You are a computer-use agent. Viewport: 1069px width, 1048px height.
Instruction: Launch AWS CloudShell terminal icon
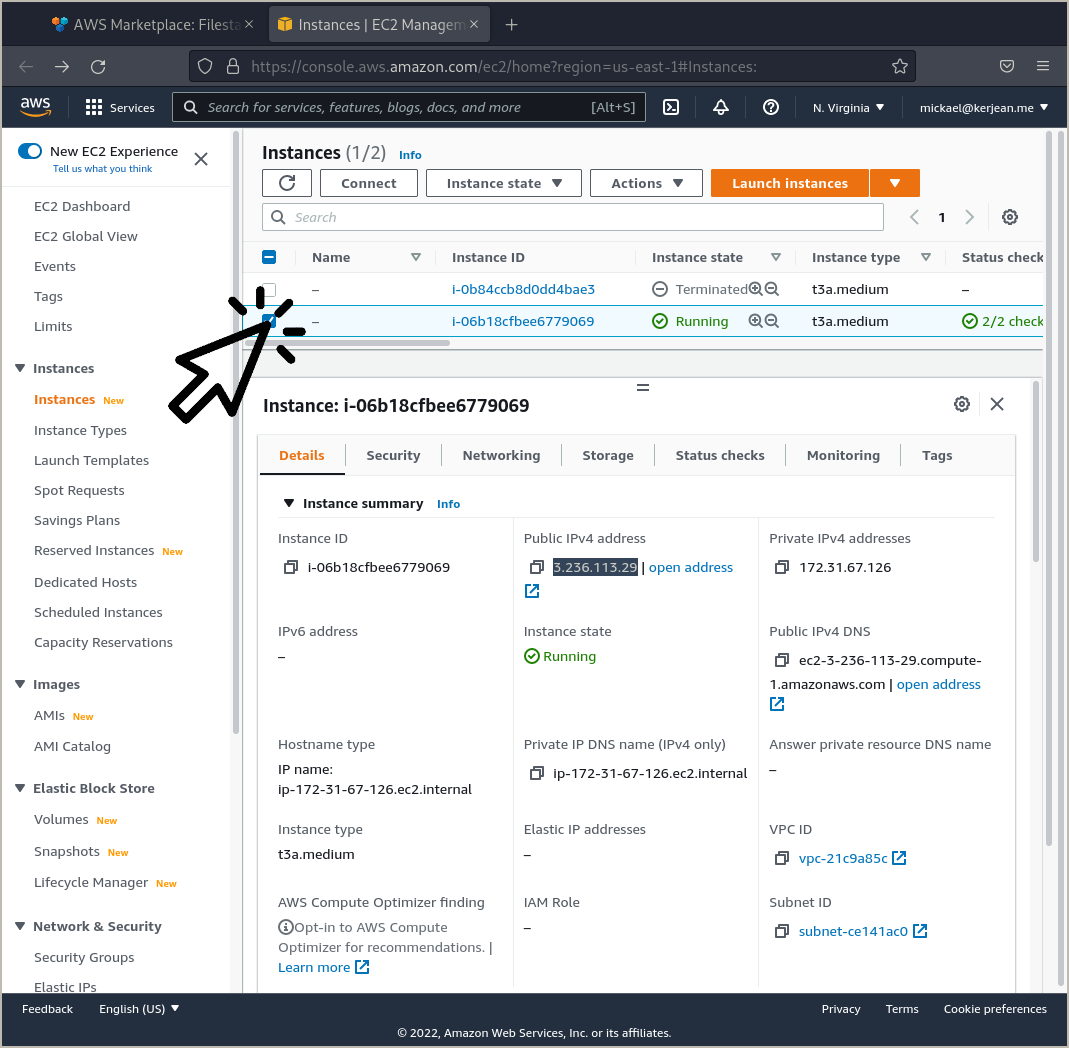click(x=671, y=107)
